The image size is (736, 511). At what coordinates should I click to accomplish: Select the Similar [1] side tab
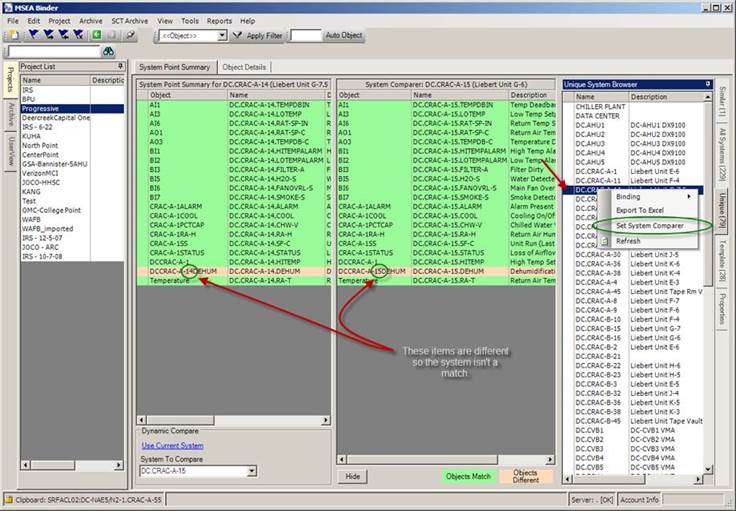pos(723,101)
